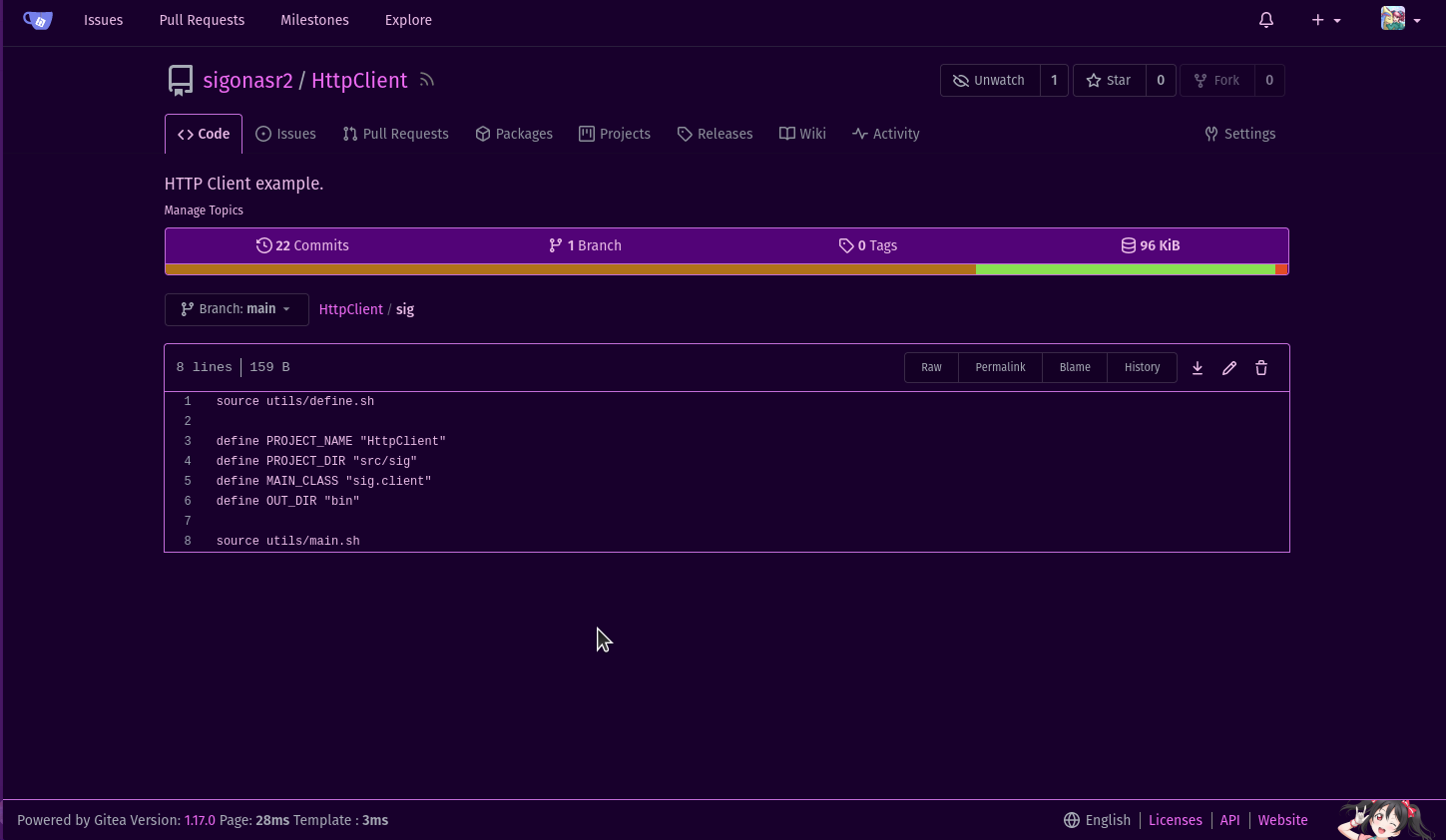Screen dimensions: 1446x840
Task: Open the create new plus menu
Action: pos(1325,20)
